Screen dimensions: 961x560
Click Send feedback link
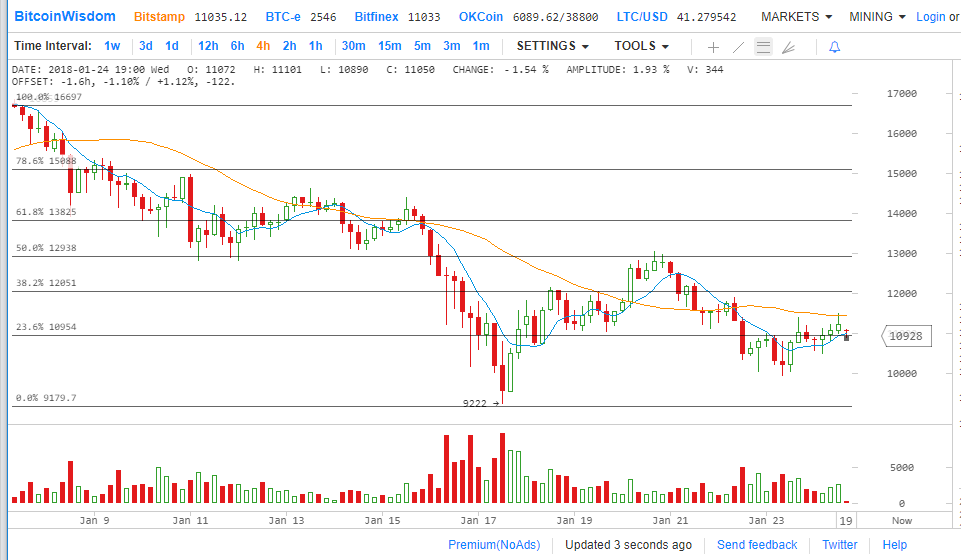click(757, 545)
